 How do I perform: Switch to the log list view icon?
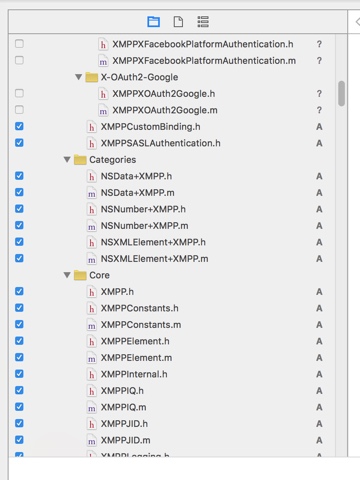click(x=203, y=22)
